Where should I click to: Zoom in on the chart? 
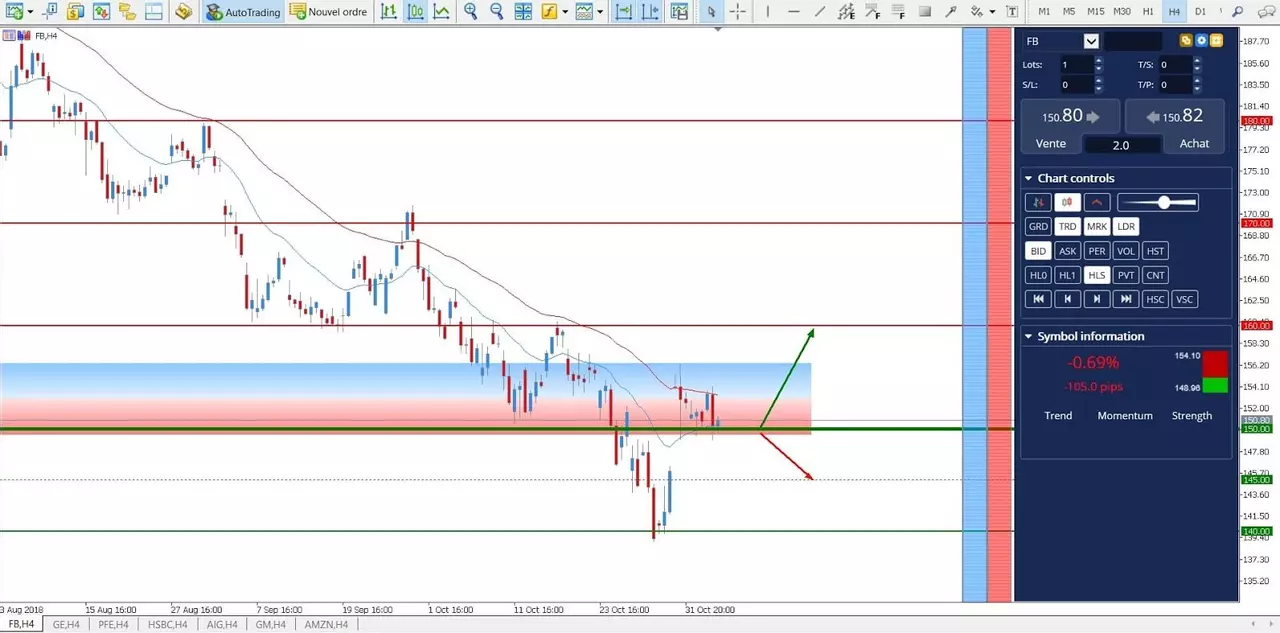click(x=470, y=12)
